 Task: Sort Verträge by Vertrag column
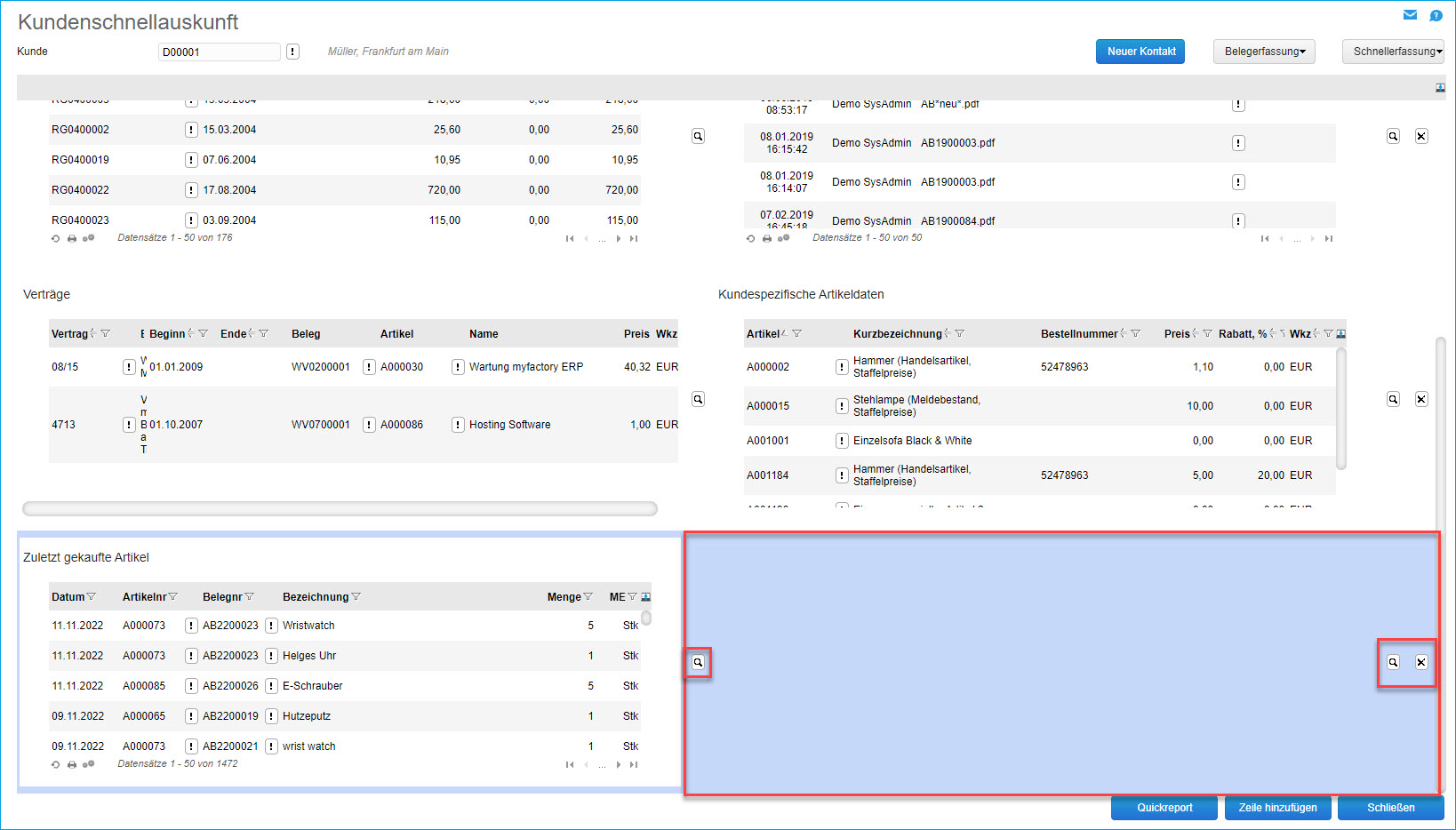coord(93,334)
